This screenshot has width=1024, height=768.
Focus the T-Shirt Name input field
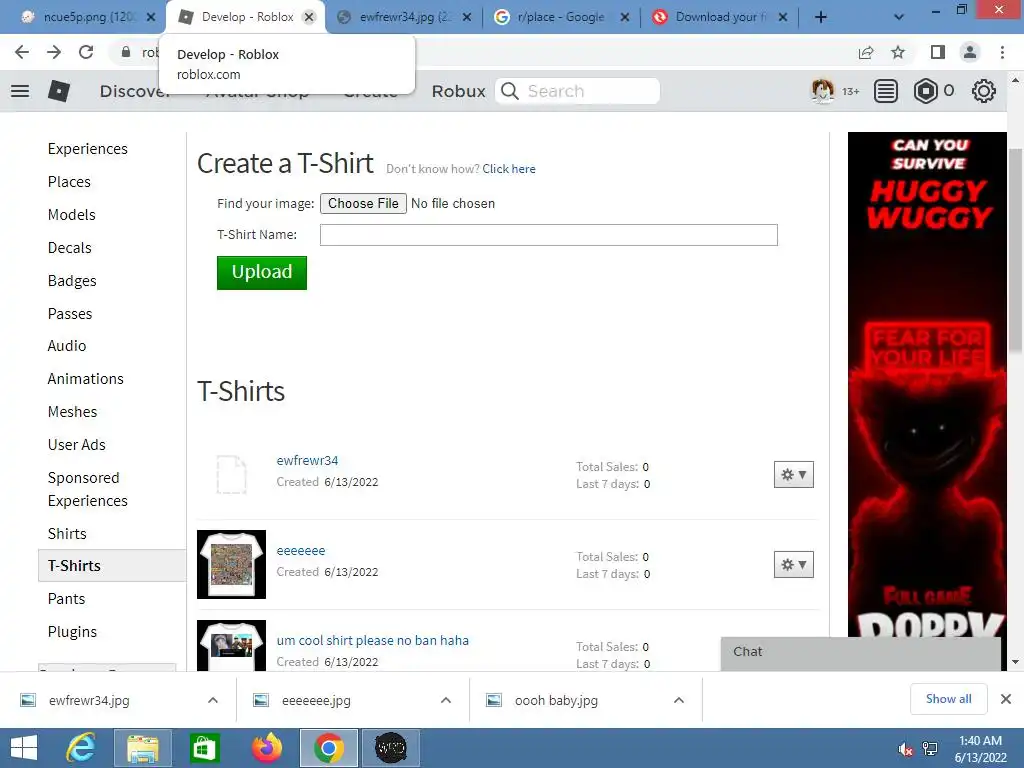(549, 235)
